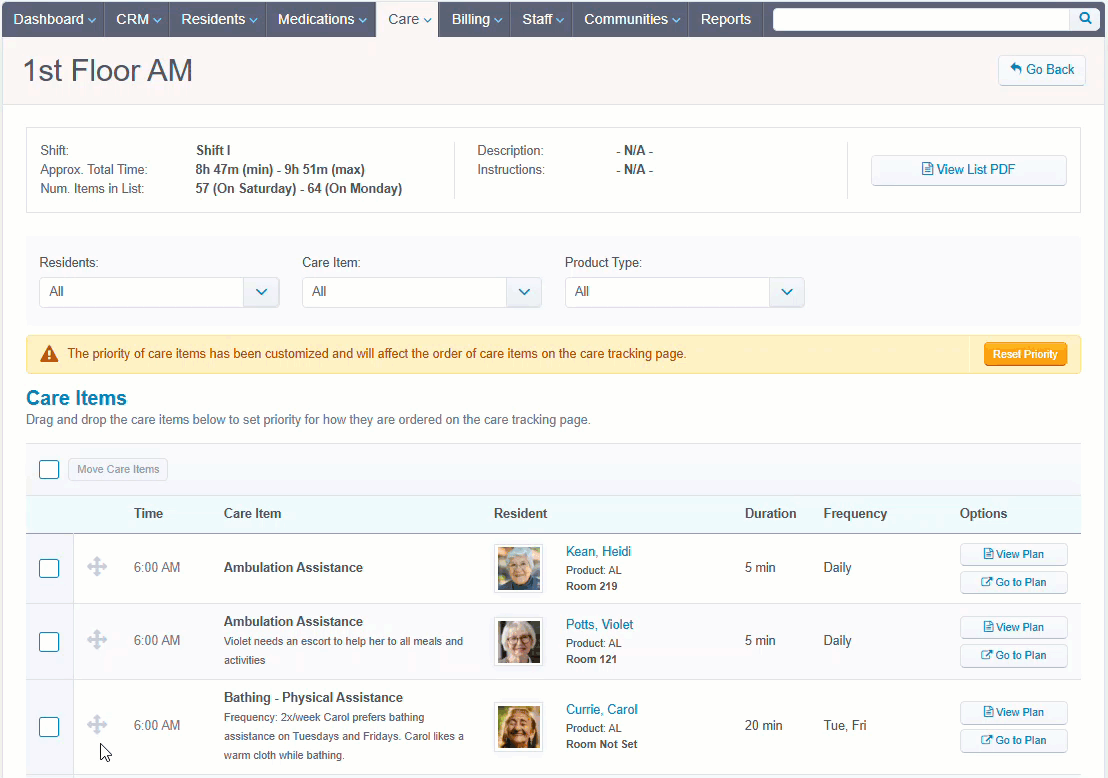Click Heidi Kean's photo thumbnail
This screenshot has height=778, width=1108.
click(519, 568)
